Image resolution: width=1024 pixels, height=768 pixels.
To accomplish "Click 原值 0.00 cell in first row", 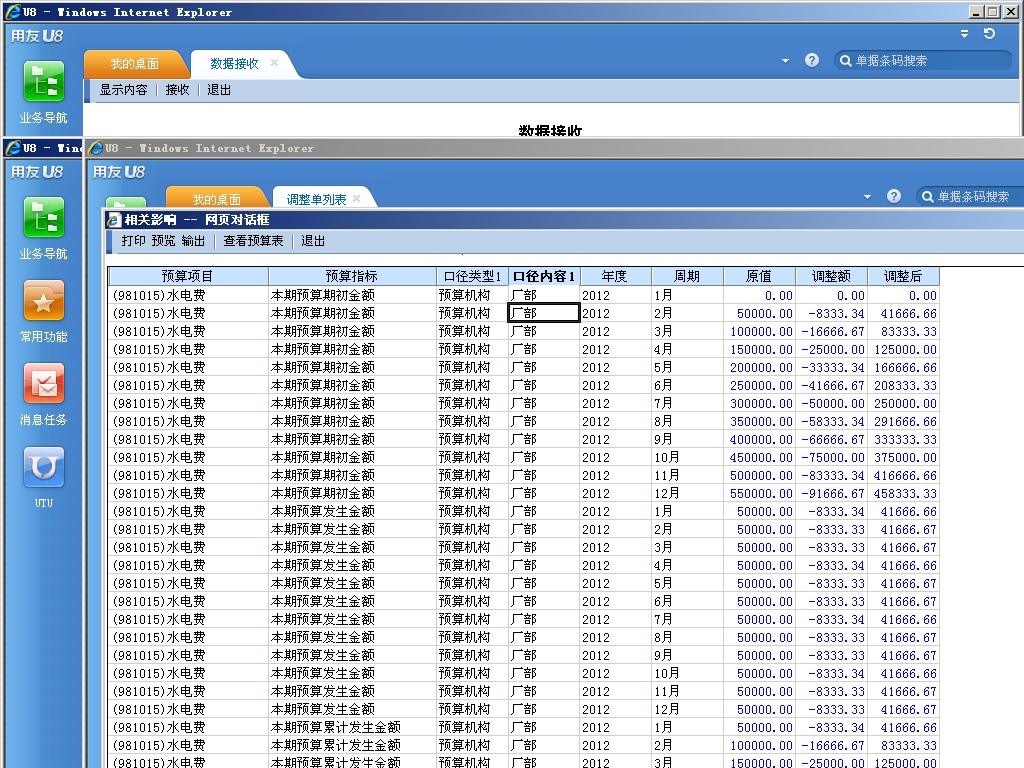I will click(760, 296).
